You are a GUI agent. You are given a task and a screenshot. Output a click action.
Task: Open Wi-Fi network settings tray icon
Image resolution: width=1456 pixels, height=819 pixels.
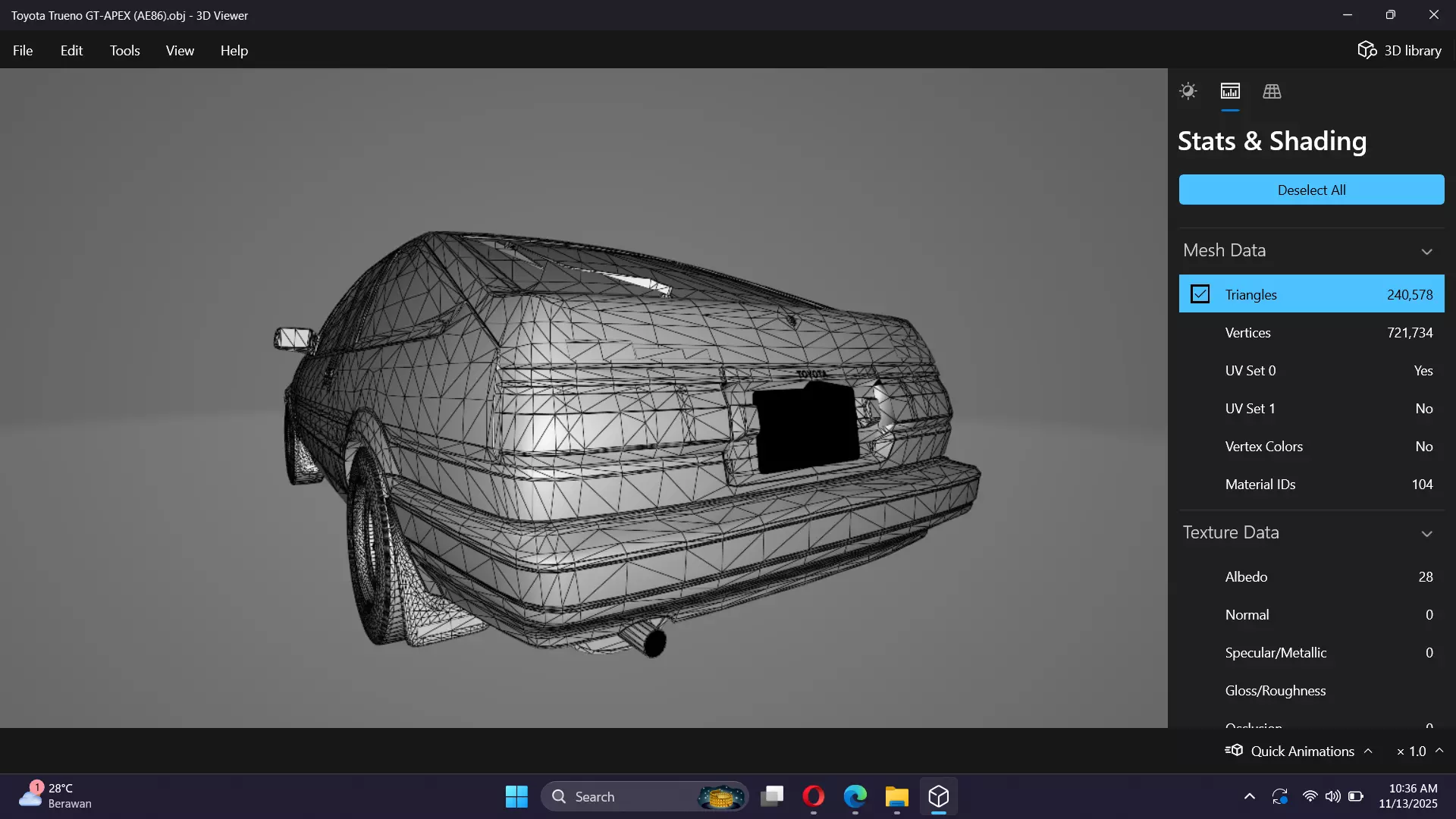[1310, 796]
